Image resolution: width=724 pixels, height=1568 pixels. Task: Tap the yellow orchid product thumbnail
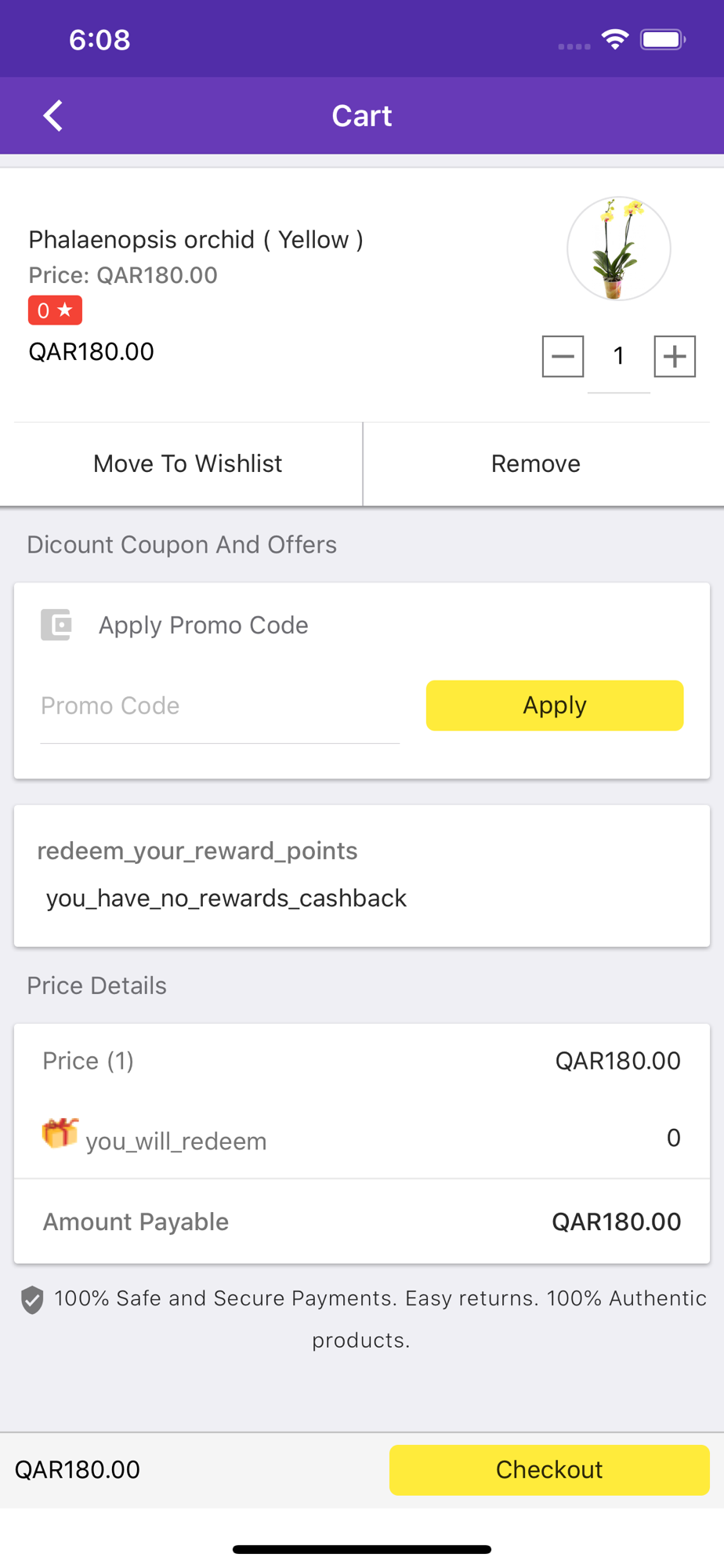pos(618,249)
